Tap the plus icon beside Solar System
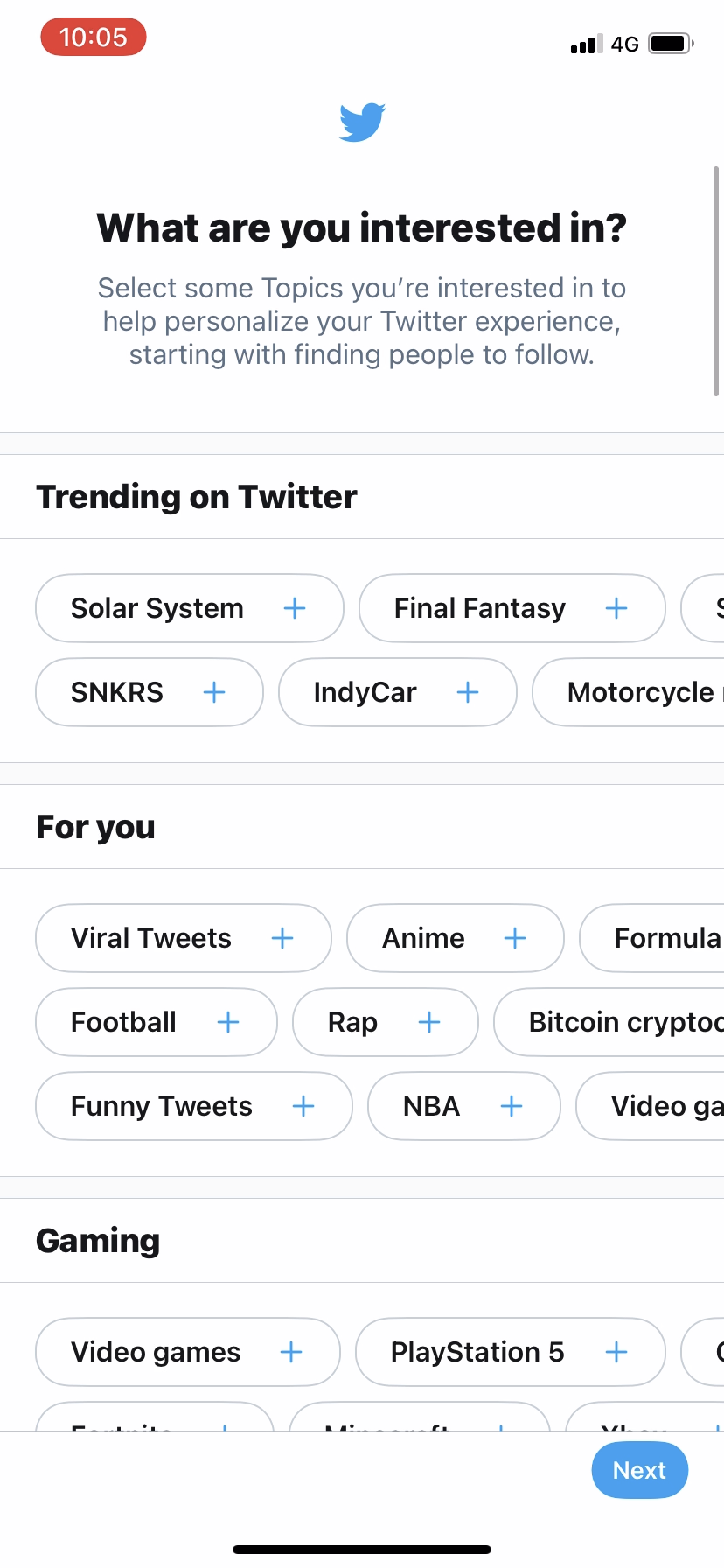This screenshot has height=1568, width=724. [295, 607]
